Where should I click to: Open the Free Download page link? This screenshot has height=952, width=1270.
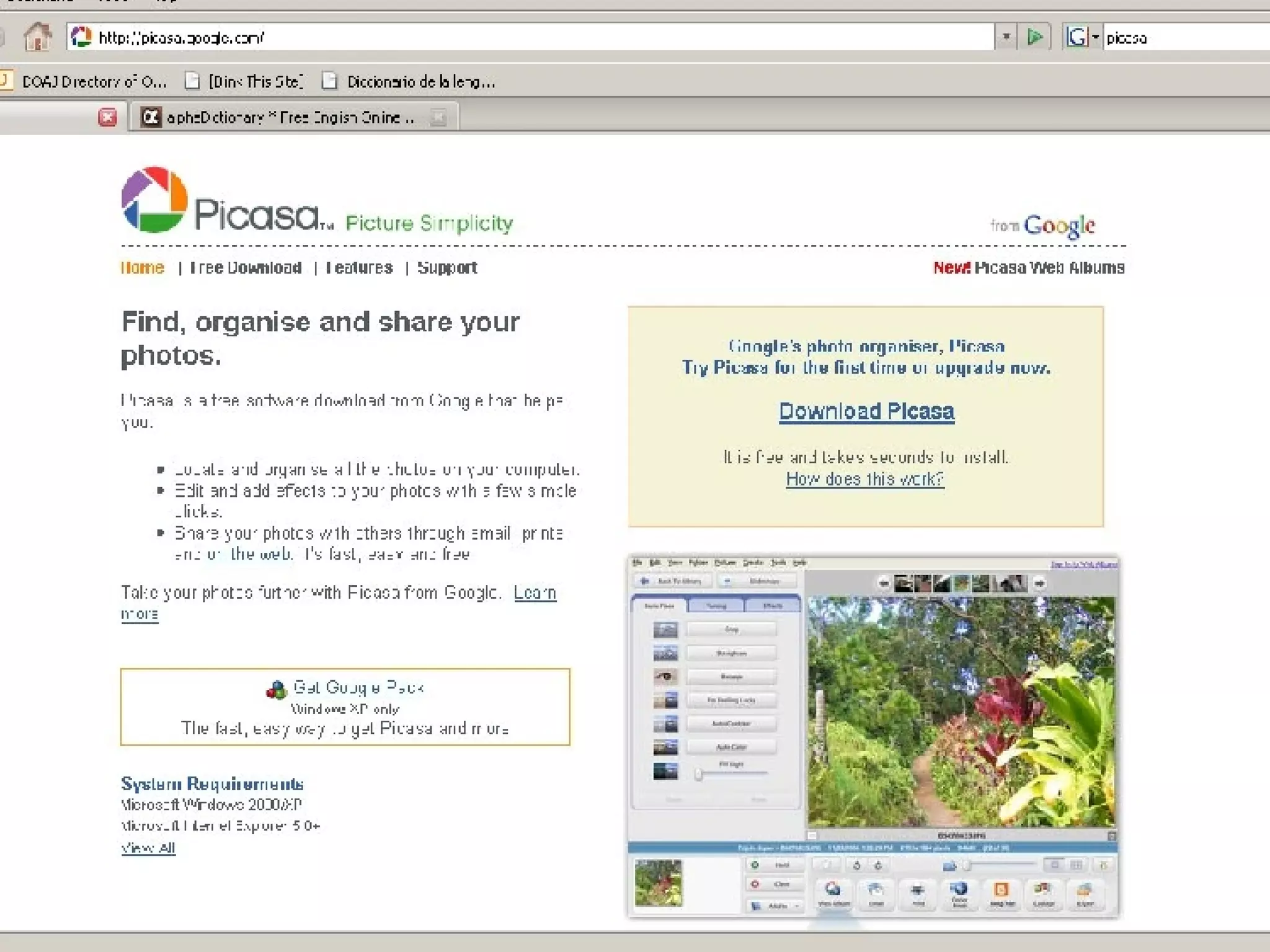pyautogui.click(x=246, y=268)
